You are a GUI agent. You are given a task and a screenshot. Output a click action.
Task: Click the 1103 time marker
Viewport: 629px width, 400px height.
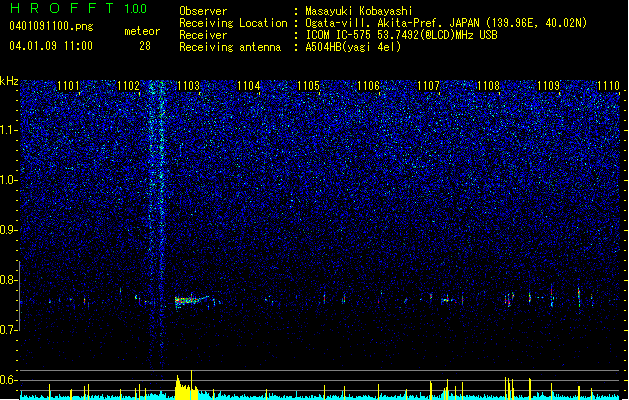(x=188, y=86)
